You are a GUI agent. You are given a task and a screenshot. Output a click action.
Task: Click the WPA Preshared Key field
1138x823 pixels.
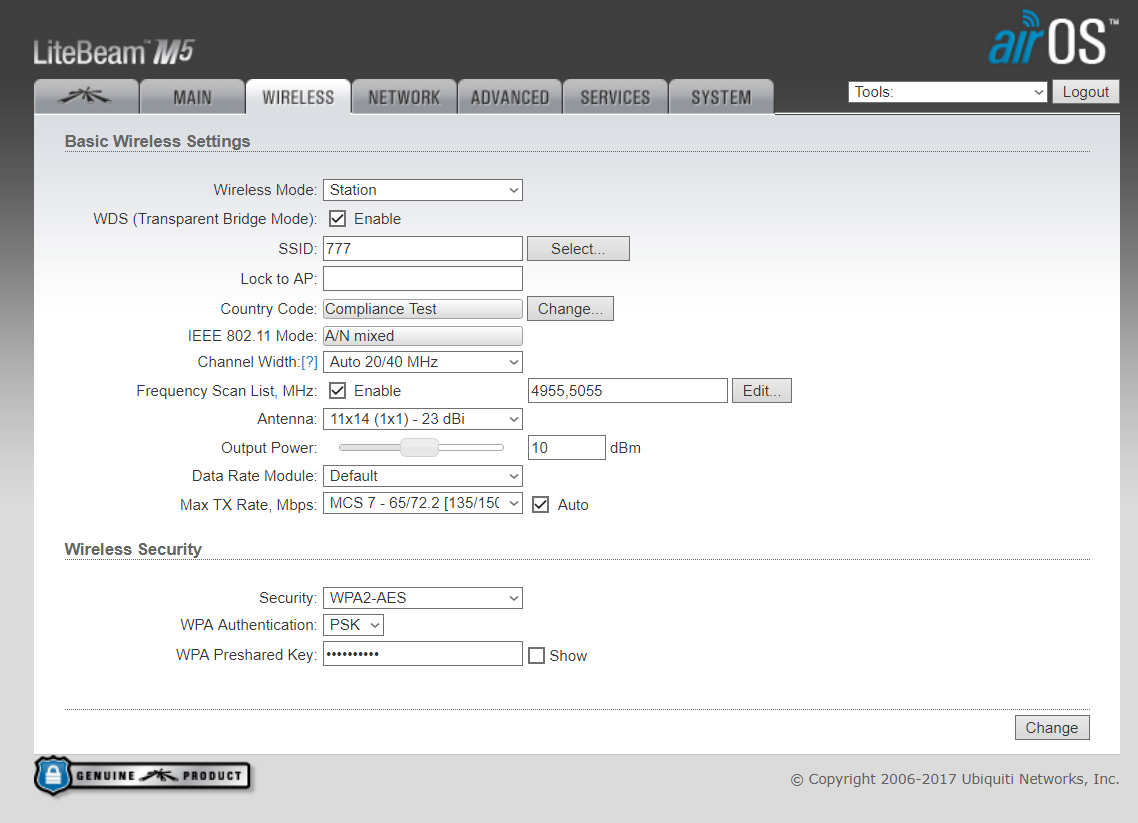click(x=423, y=654)
